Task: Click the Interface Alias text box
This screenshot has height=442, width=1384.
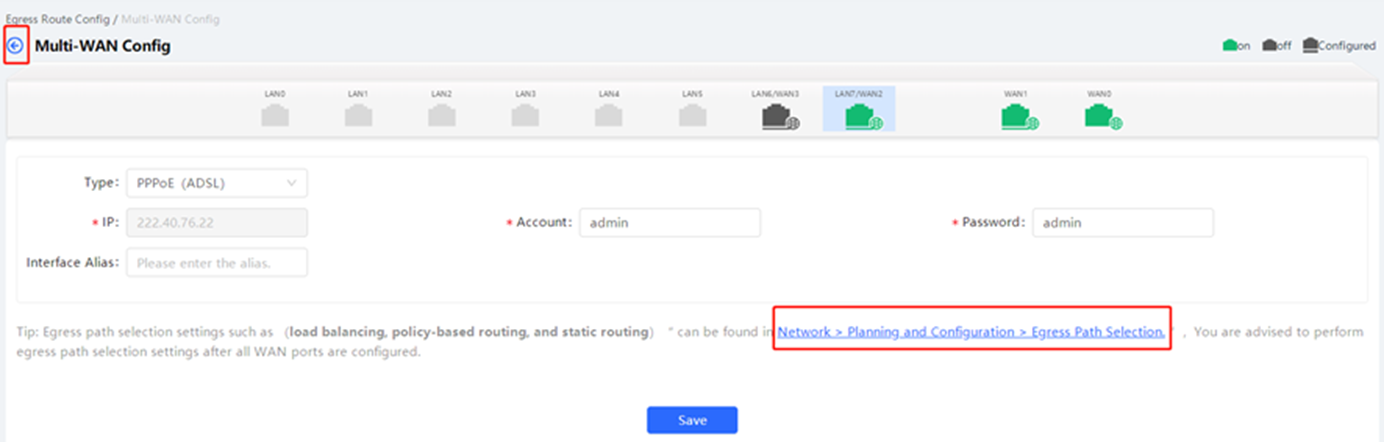Action: click(x=217, y=263)
